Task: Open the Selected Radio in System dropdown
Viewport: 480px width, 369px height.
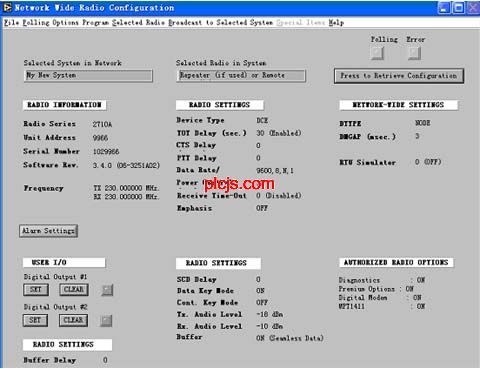Action: point(241,75)
